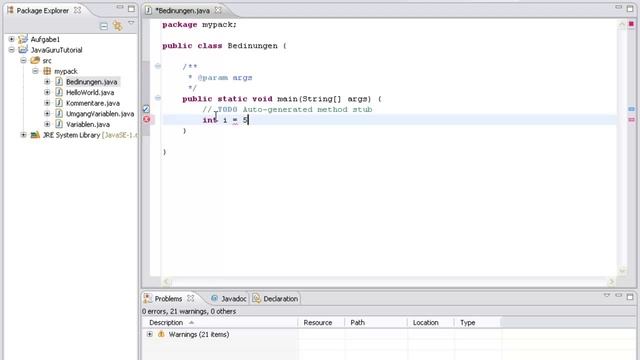
Task: Select Kommentare.java file
Action: point(93,103)
